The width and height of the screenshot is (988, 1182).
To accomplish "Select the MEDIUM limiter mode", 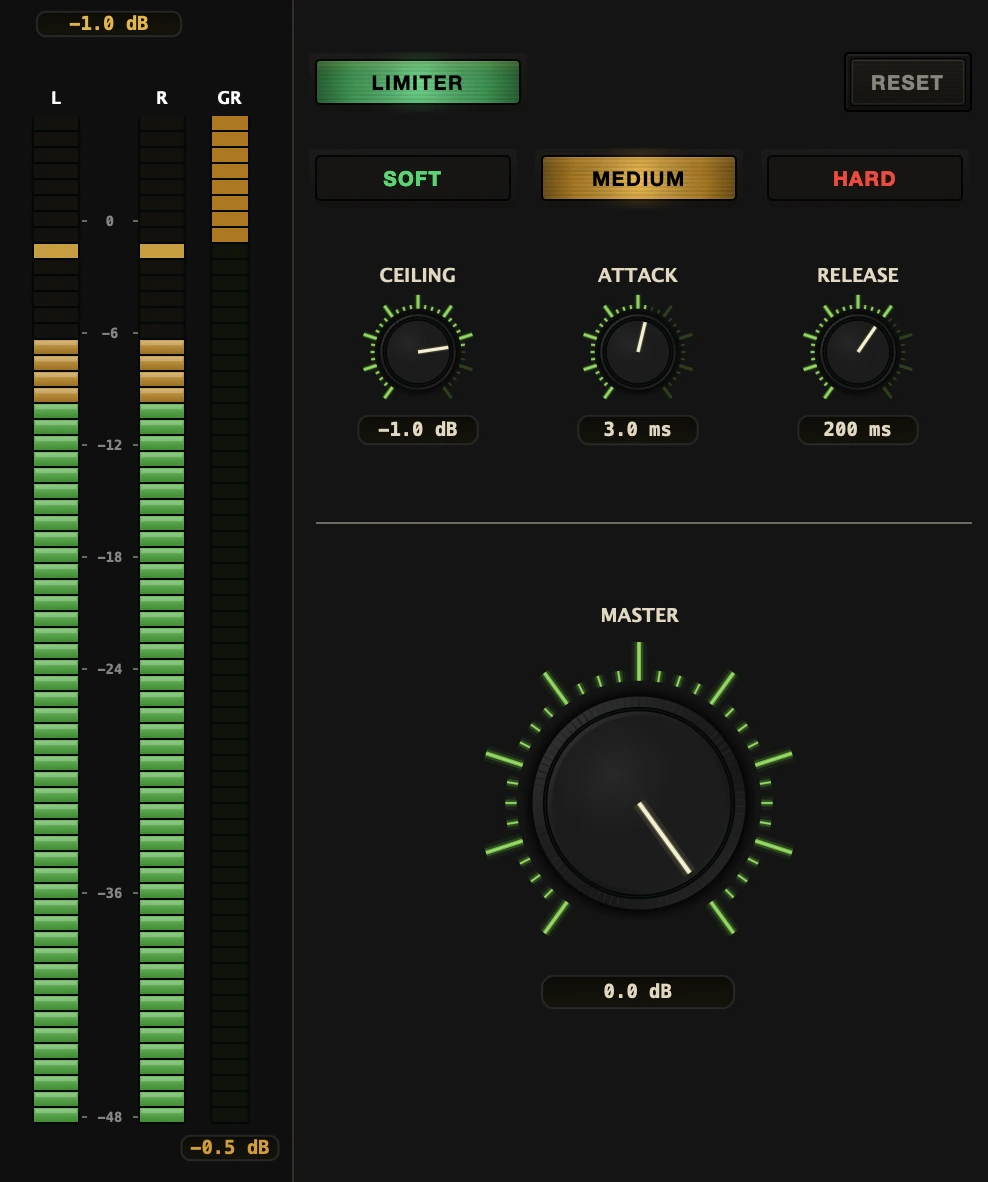I will 638,179.
